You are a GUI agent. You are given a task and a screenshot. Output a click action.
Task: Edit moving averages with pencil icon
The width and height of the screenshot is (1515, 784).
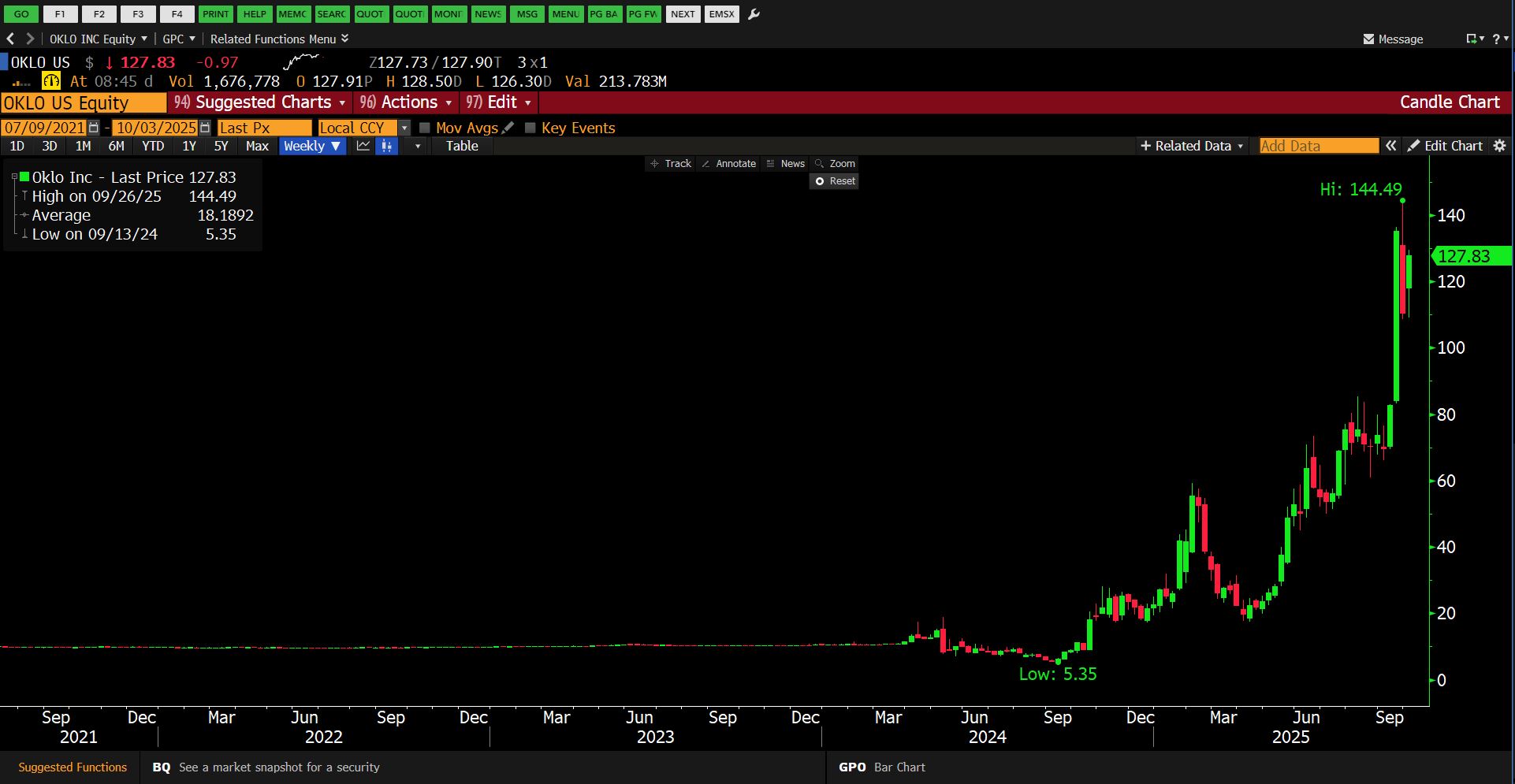click(x=508, y=128)
